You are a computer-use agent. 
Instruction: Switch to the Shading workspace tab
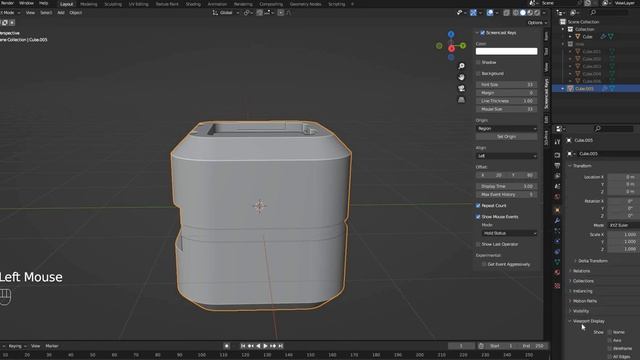point(193,4)
